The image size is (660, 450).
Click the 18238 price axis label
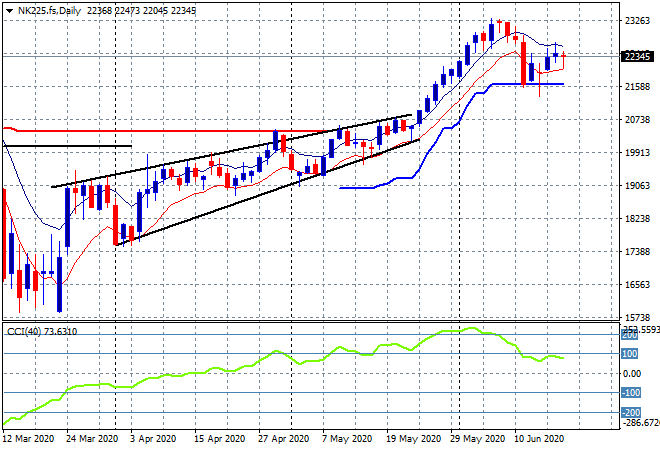tap(637, 218)
